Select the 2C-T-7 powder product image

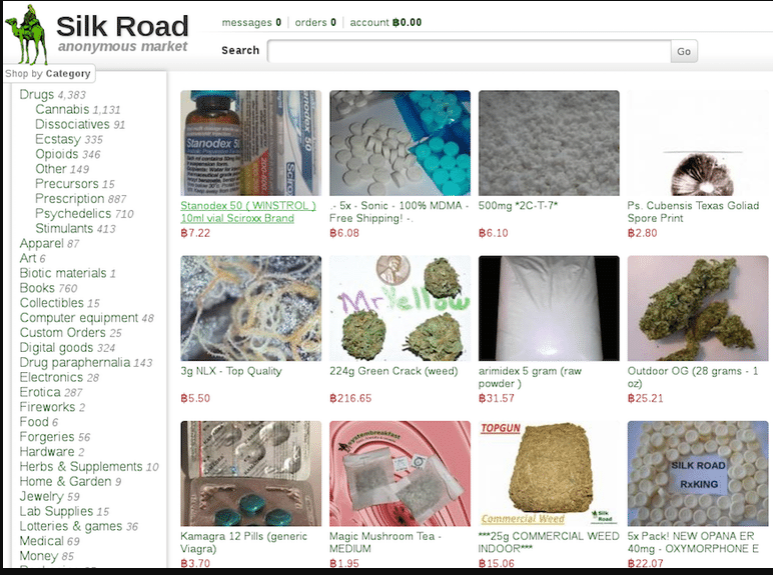[x=549, y=143]
